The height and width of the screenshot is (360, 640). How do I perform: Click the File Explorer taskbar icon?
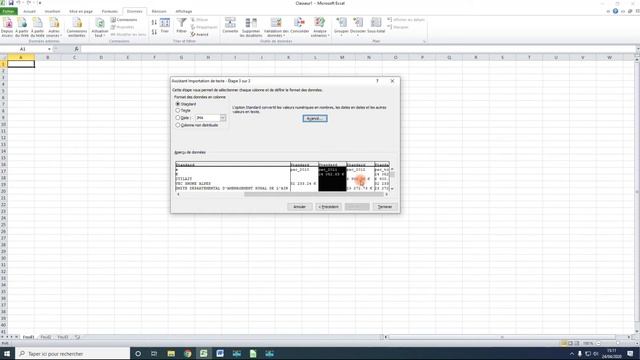click(x=171, y=353)
